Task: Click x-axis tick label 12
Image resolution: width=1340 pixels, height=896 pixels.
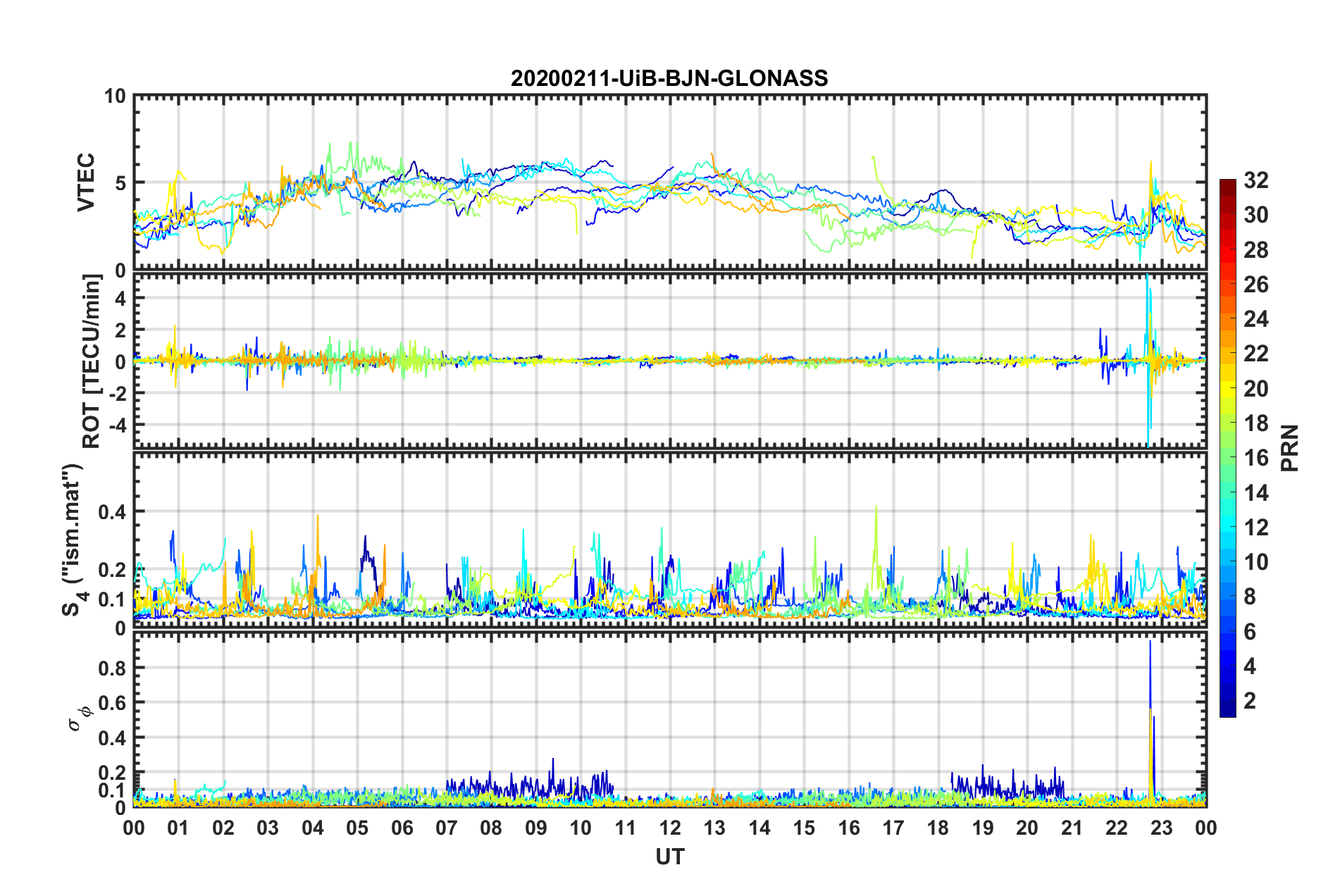Action: pos(669,828)
